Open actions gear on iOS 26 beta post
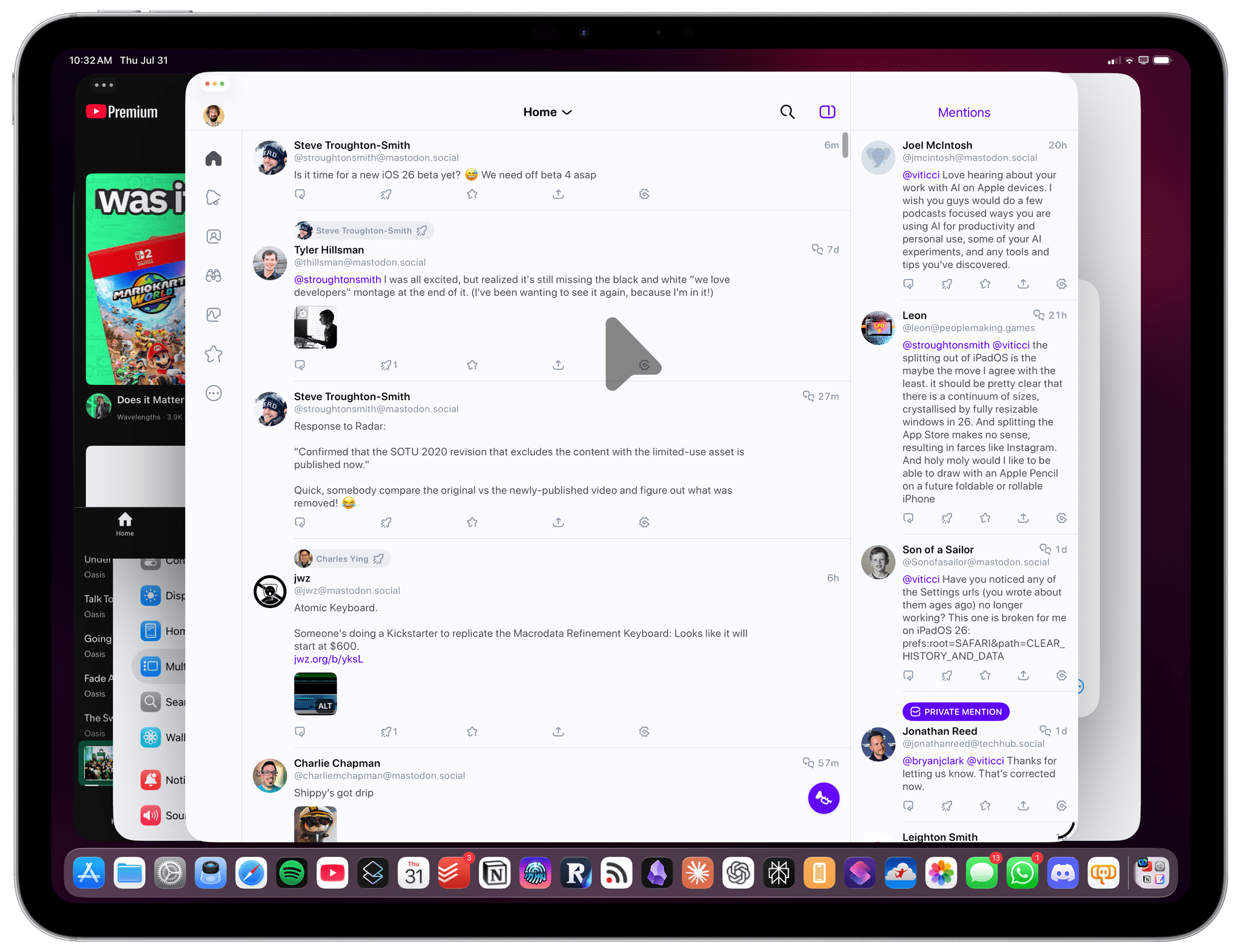This screenshot has height=952, width=1242. pyautogui.click(x=644, y=194)
